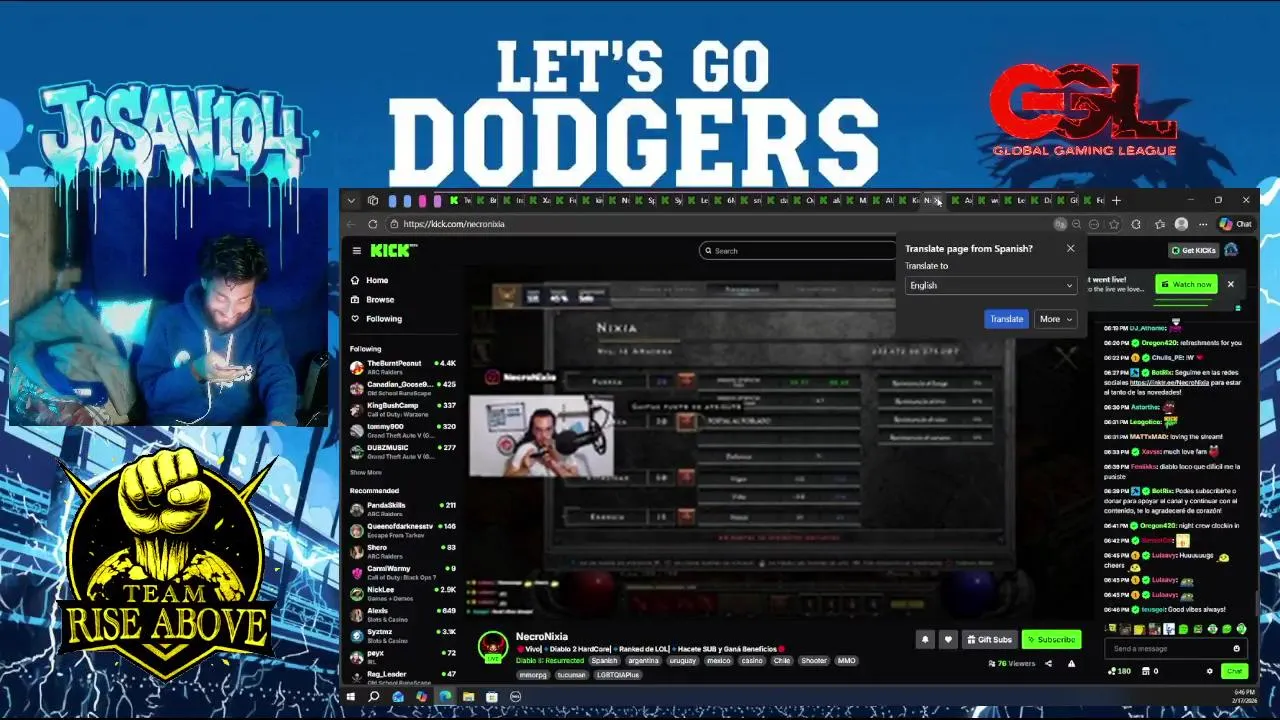The height and width of the screenshot is (720, 1280).
Task: Open KingBushCamp channel in sidebar
Action: (x=403, y=409)
